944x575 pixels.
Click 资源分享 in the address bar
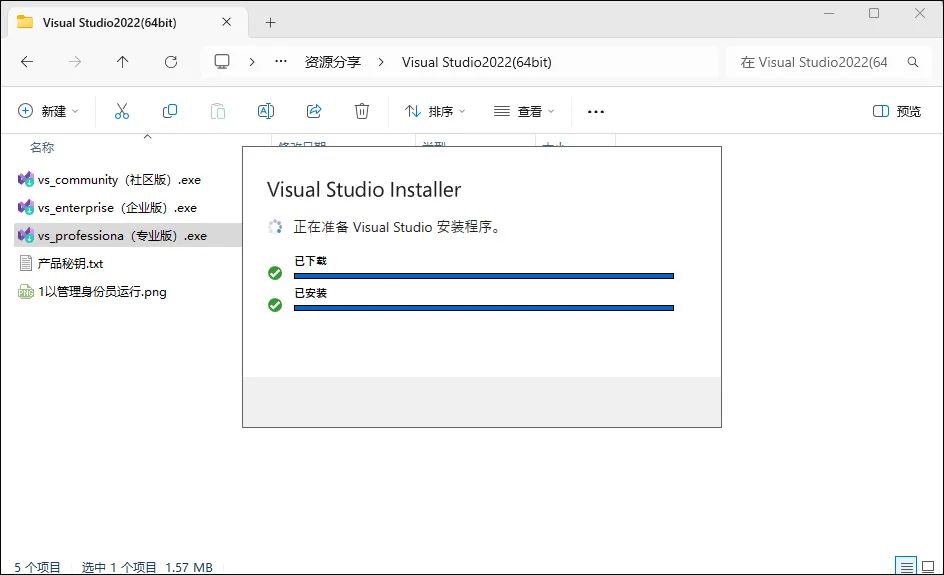[x=332, y=62]
